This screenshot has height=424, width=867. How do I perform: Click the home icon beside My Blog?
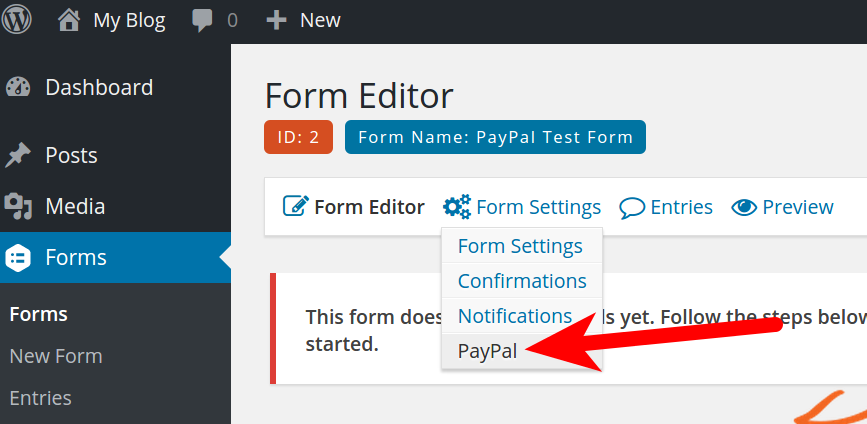point(69,19)
